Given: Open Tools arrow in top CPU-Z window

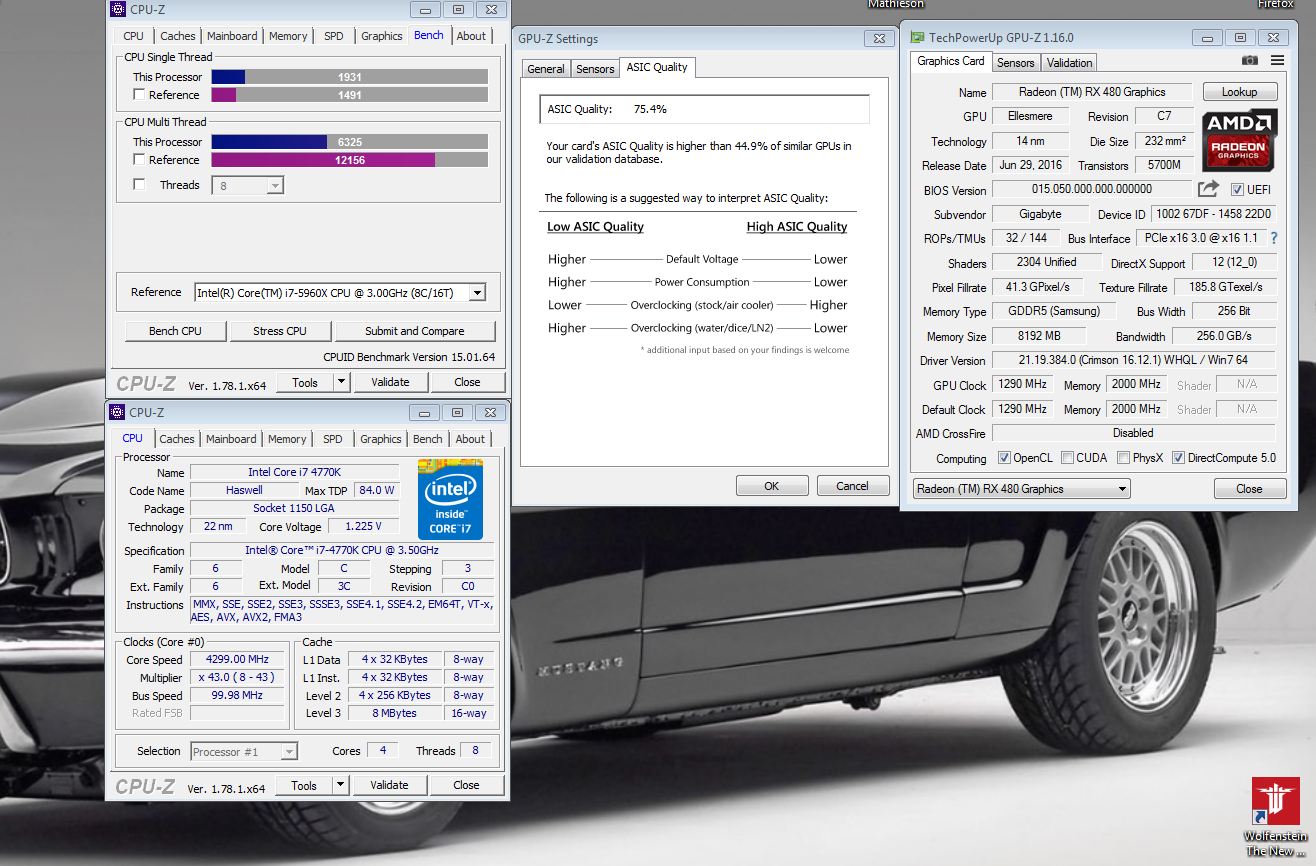Looking at the screenshot, I should tap(341, 382).
